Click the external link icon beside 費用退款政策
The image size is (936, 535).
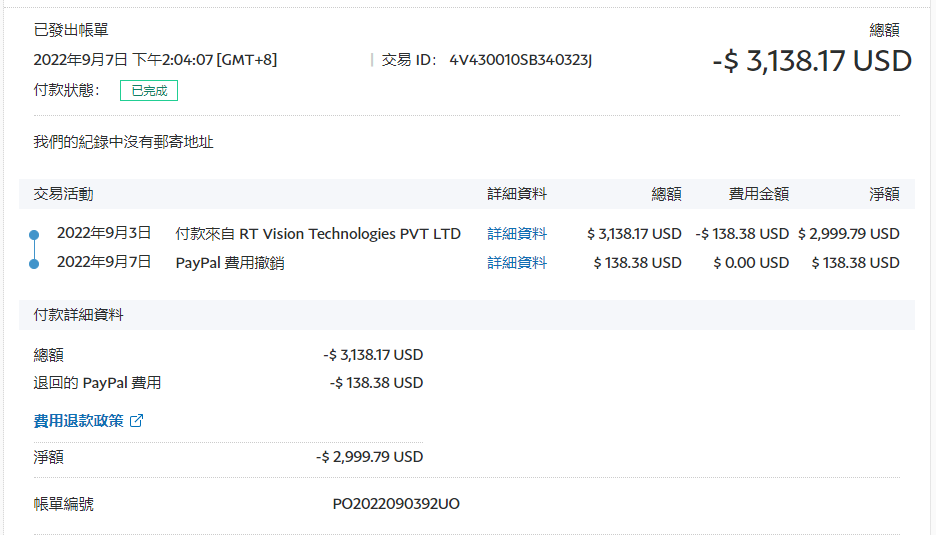137,421
